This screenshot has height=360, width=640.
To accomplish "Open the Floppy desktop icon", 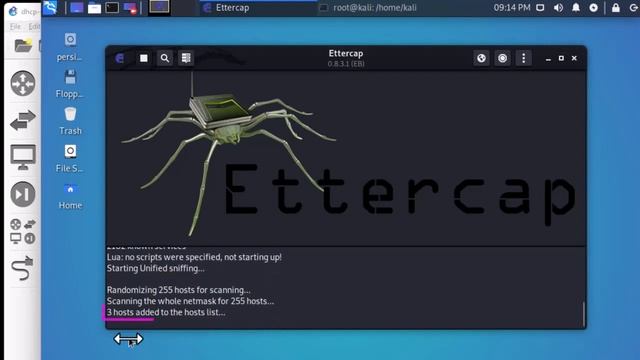I will [70, 84].
